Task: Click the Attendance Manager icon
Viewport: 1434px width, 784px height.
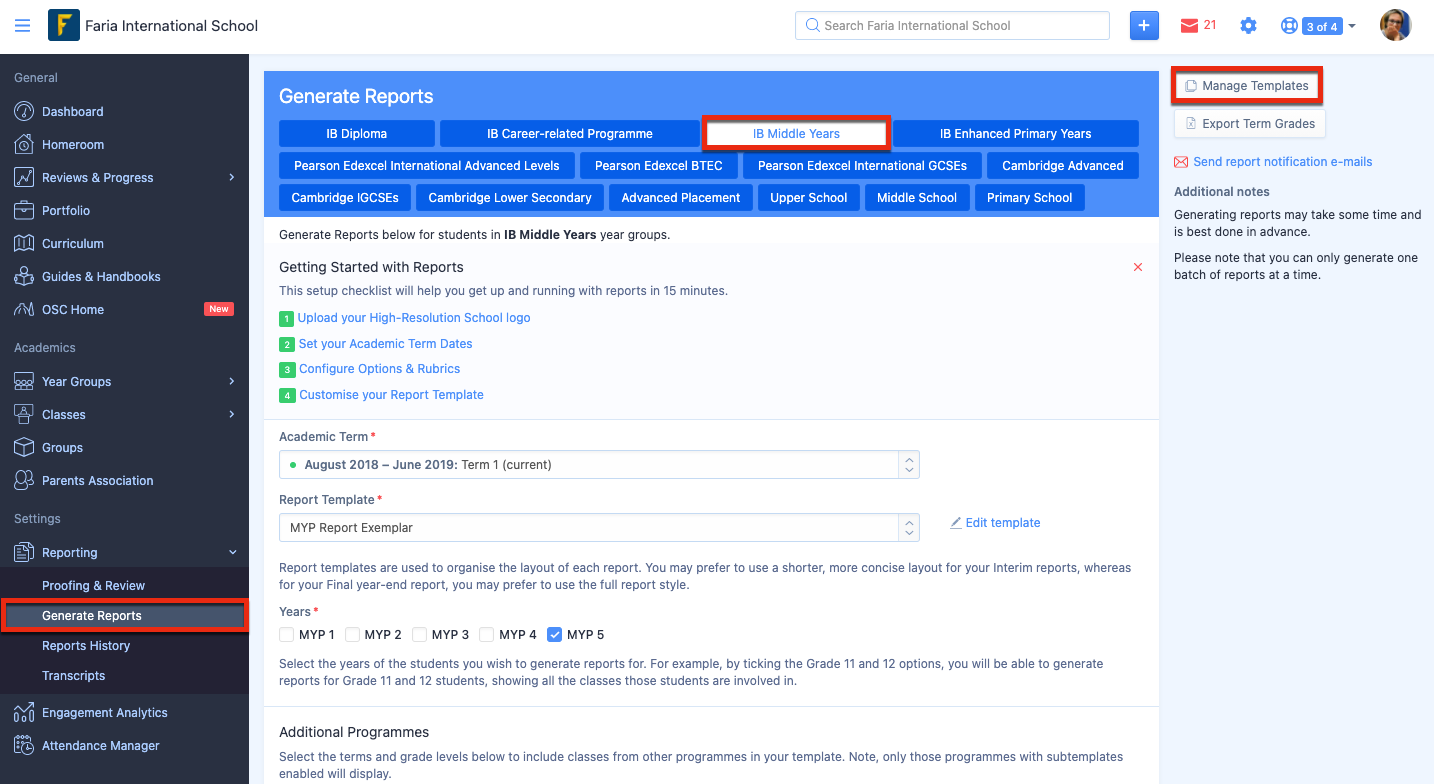Action: click(24, 745)
